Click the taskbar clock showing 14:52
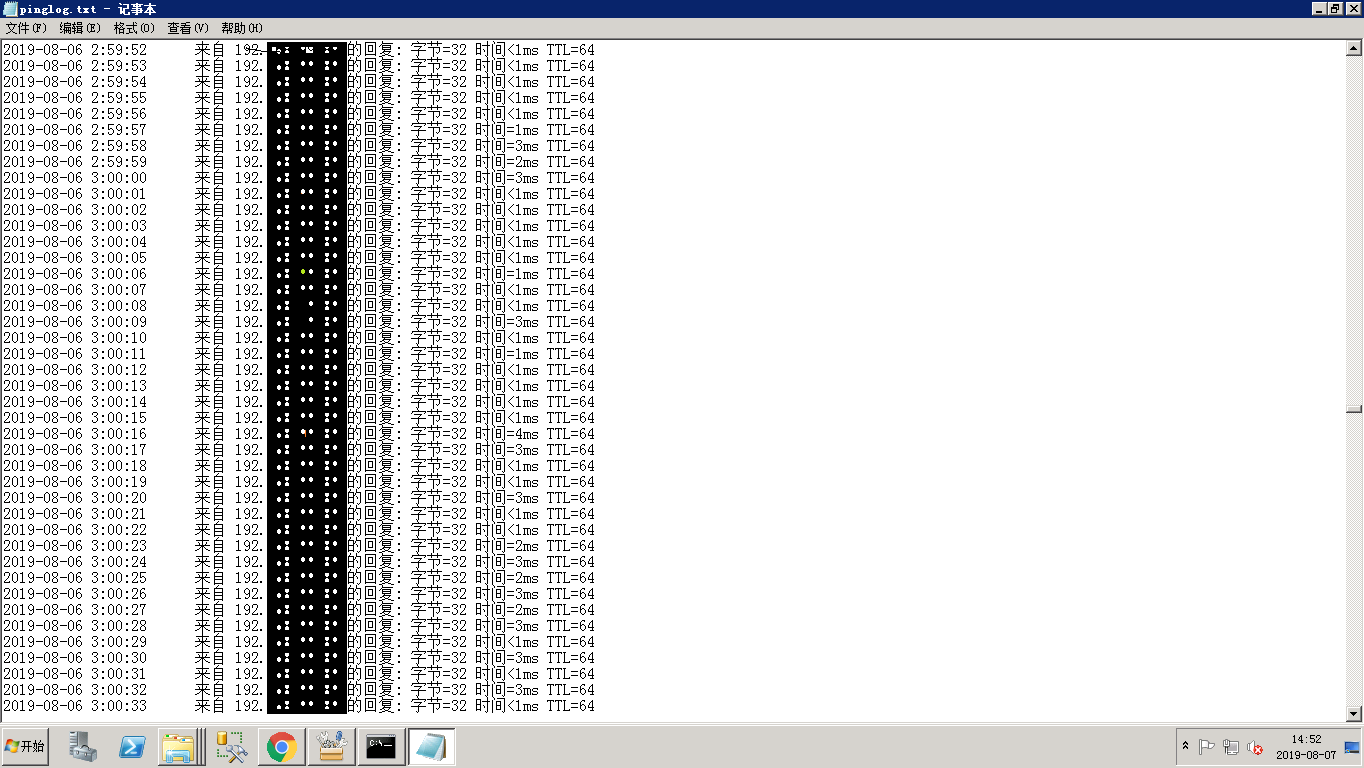Screen dimensions: 1364x768 tap(1306, 747)
